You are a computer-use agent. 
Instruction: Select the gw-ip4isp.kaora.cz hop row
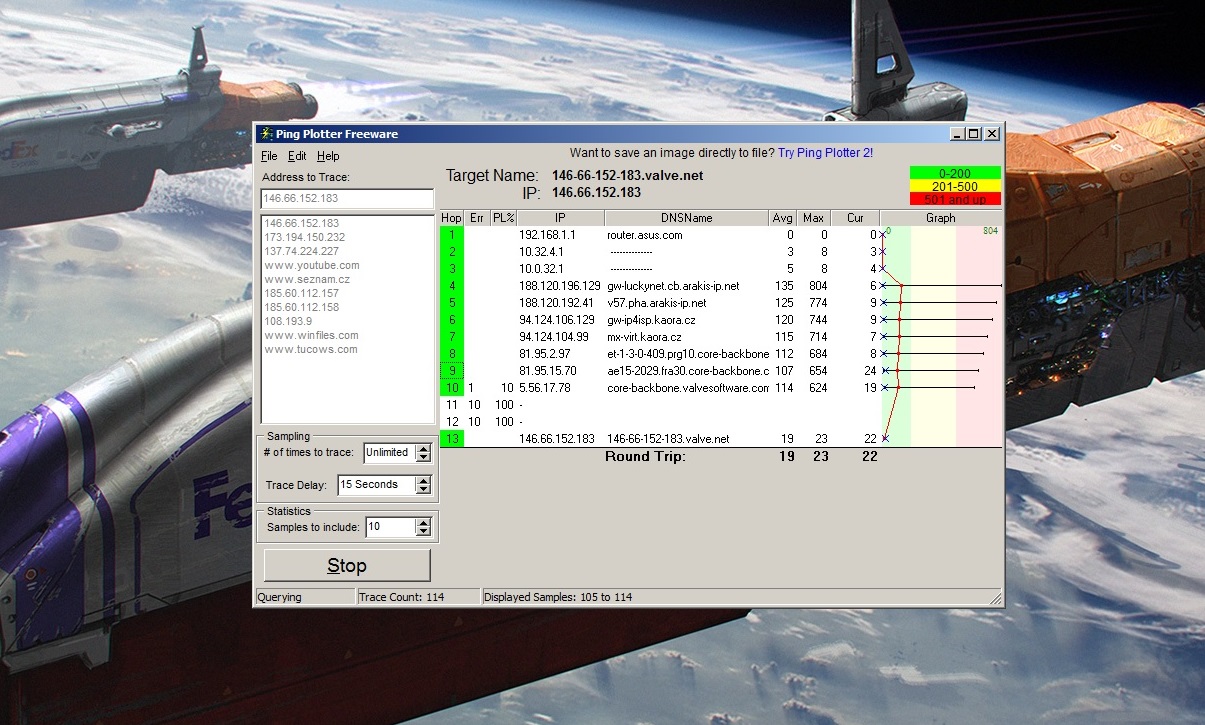coord(651,320)
